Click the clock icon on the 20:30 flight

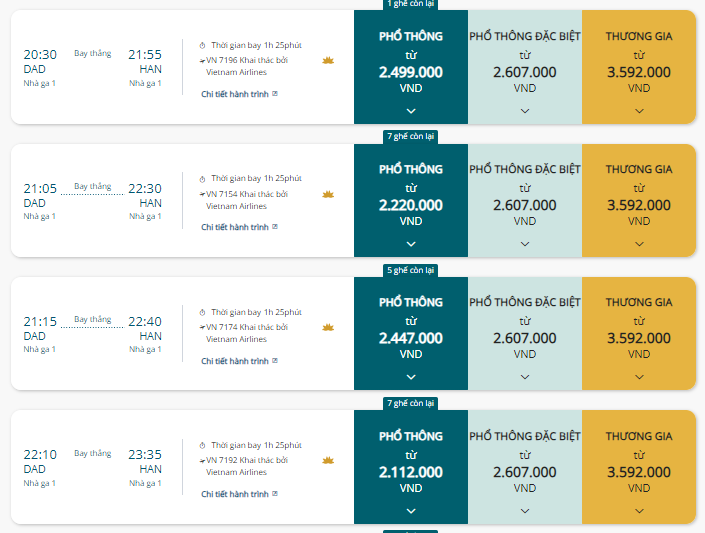click(202, 46)
